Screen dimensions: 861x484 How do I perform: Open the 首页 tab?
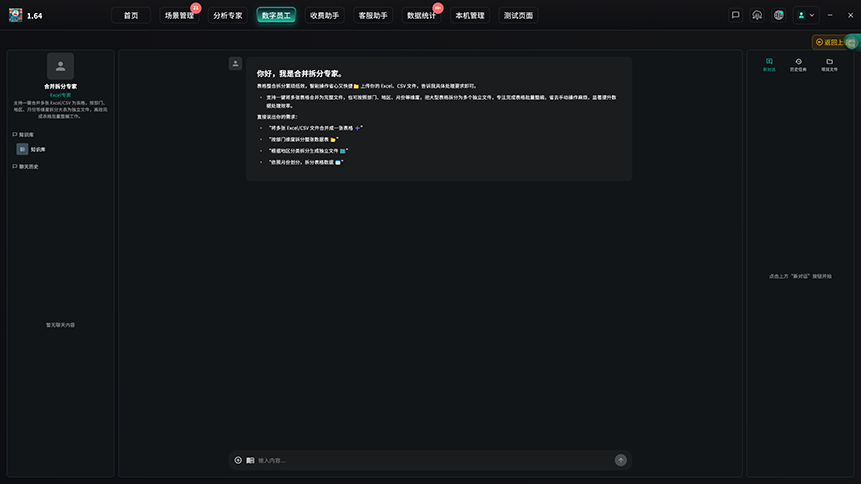click(x=131, y=15)
